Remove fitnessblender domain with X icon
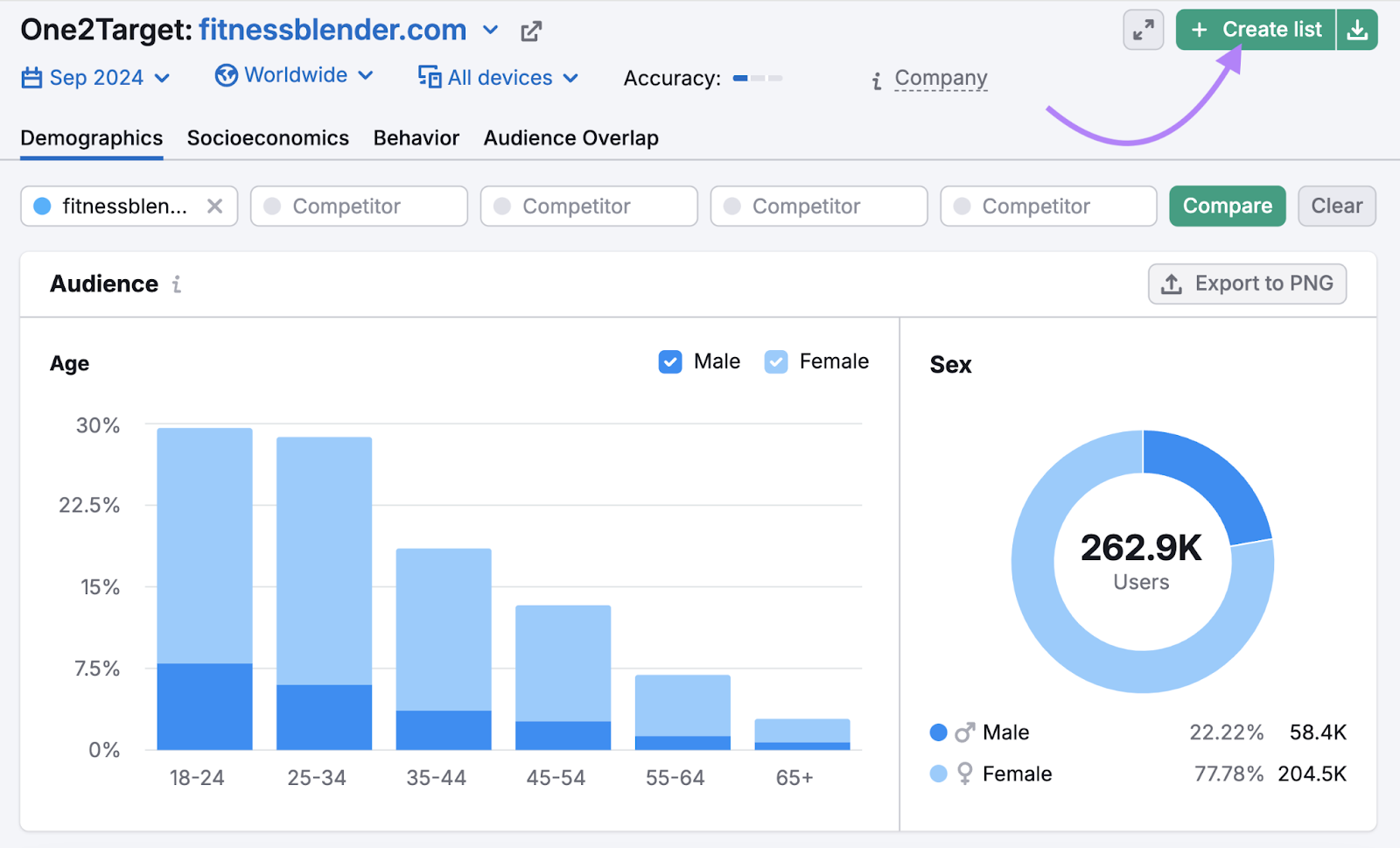Viewport: 1400px width, 848px height. pos(214,207)
